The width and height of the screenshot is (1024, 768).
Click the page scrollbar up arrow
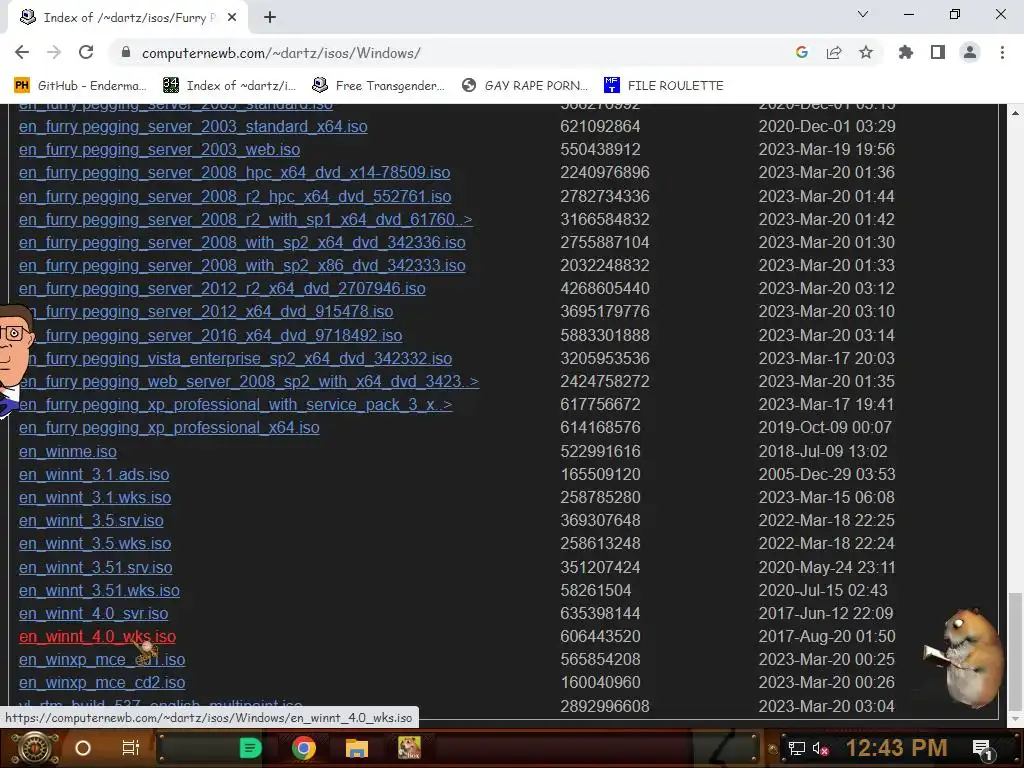coord(1015,113)
